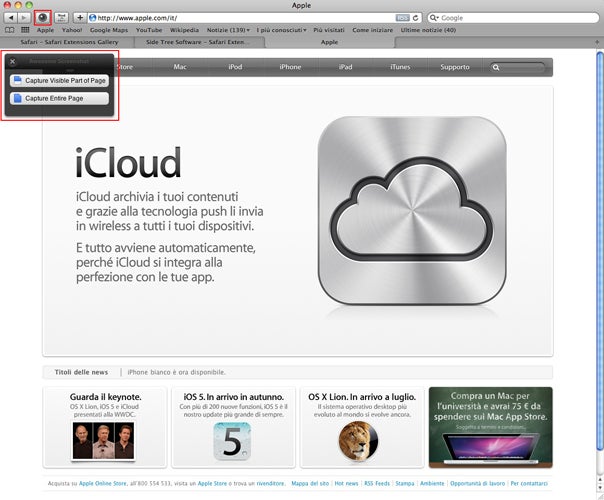Click Stampa footer link

pyautogui.click(x=405, y=484)
